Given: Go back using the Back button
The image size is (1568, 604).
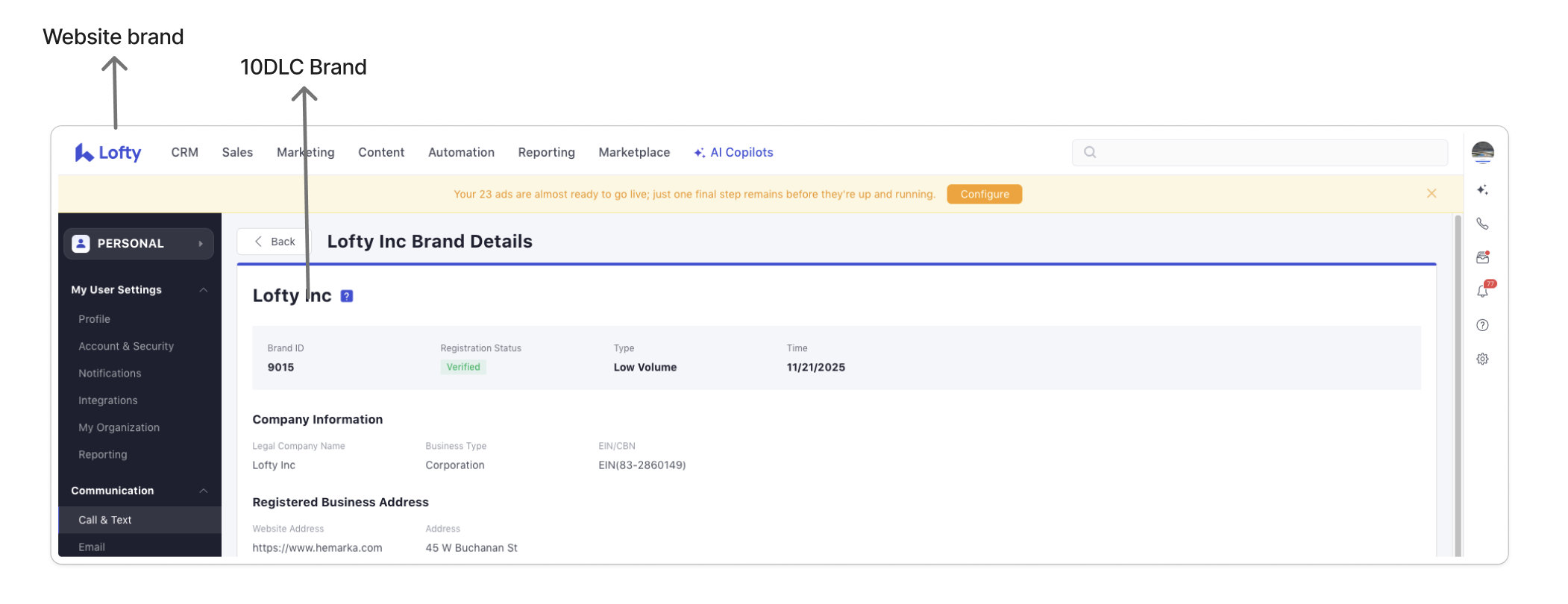Looking at the screenshot, I should [x=274, y=242].
